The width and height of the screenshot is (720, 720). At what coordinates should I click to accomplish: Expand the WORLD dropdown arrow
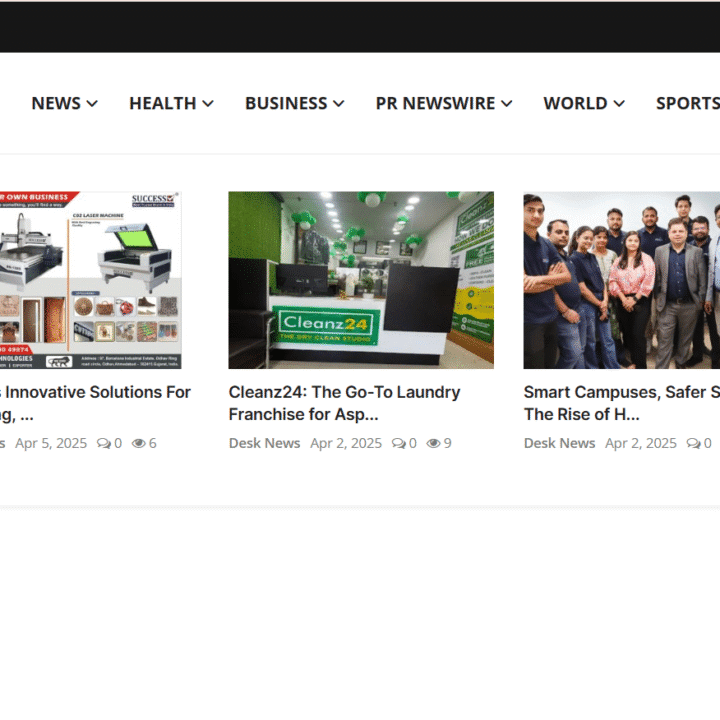tap(619, 104)
